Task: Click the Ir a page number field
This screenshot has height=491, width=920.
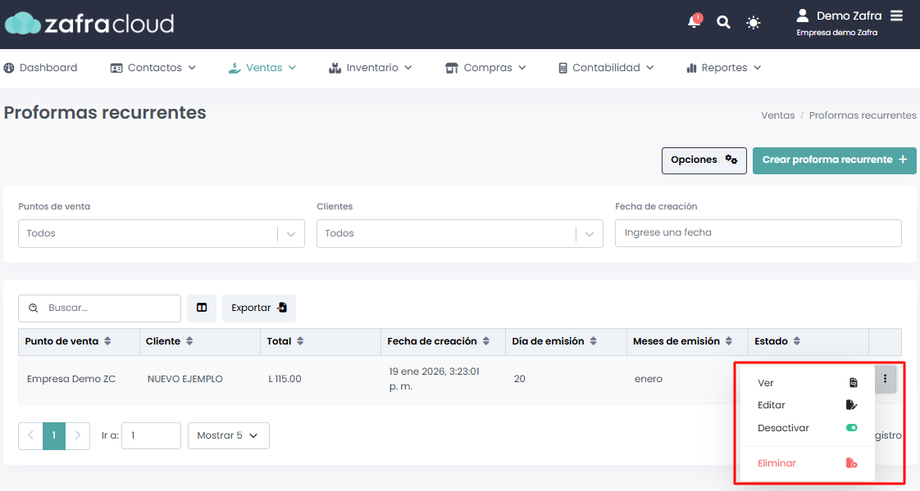Action: (151, 436)
